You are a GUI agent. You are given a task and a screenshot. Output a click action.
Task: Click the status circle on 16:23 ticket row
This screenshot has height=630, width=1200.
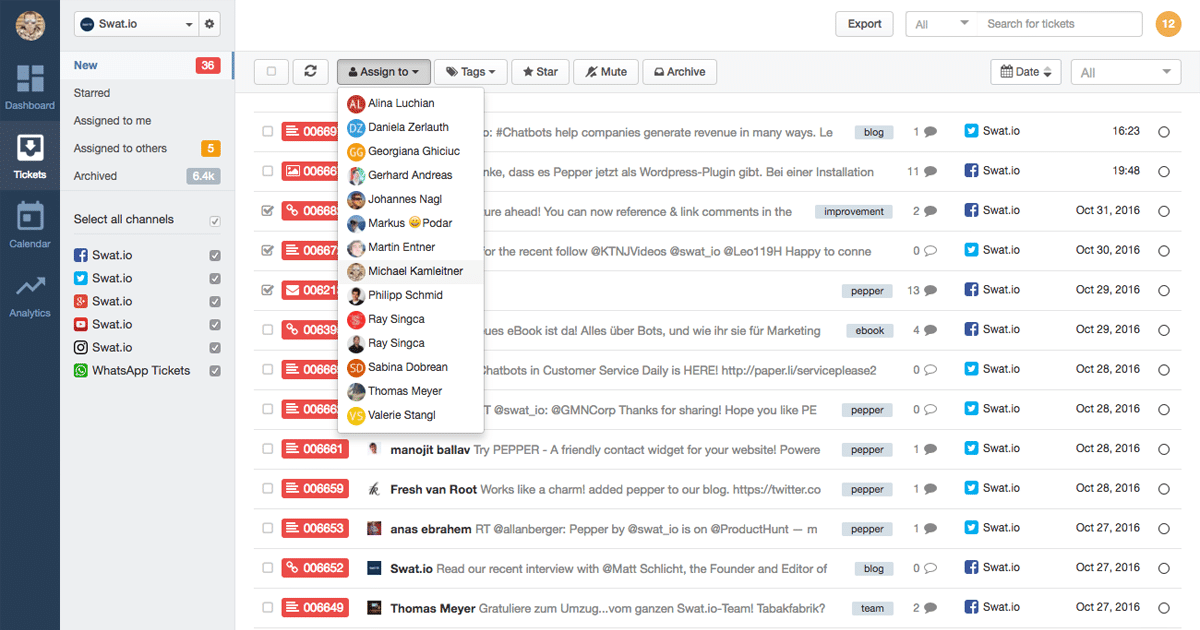coord(1163,132)
